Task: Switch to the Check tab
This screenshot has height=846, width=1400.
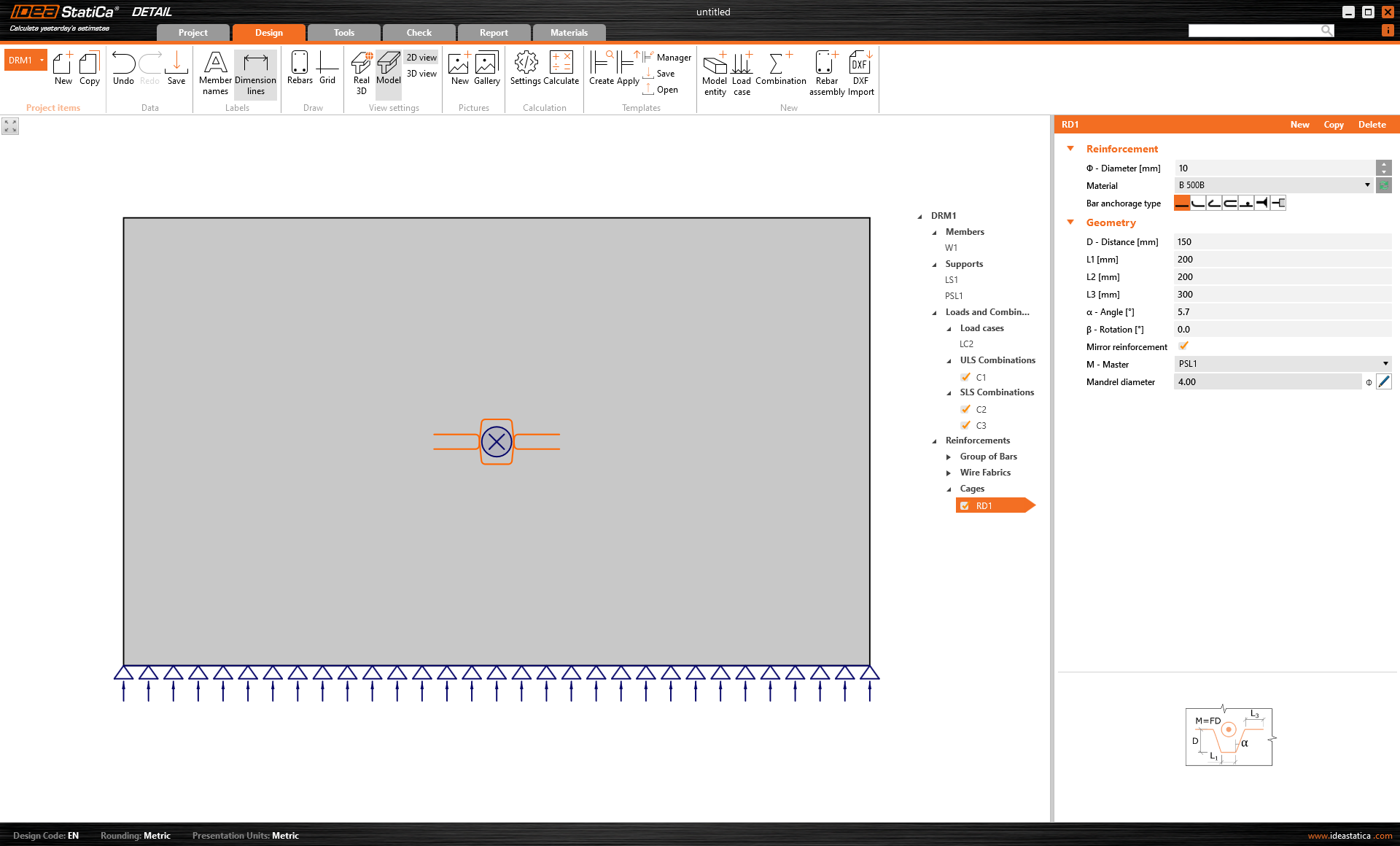Action: 419,33
